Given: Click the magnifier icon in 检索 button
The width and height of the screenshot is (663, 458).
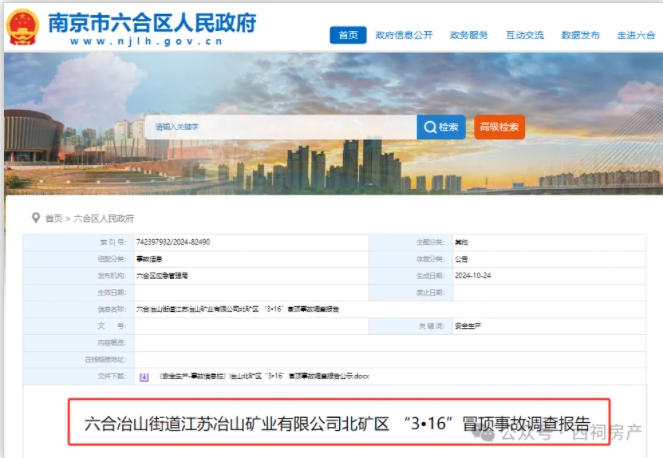Looking at the screenshot, I should [x=430, y=127].
